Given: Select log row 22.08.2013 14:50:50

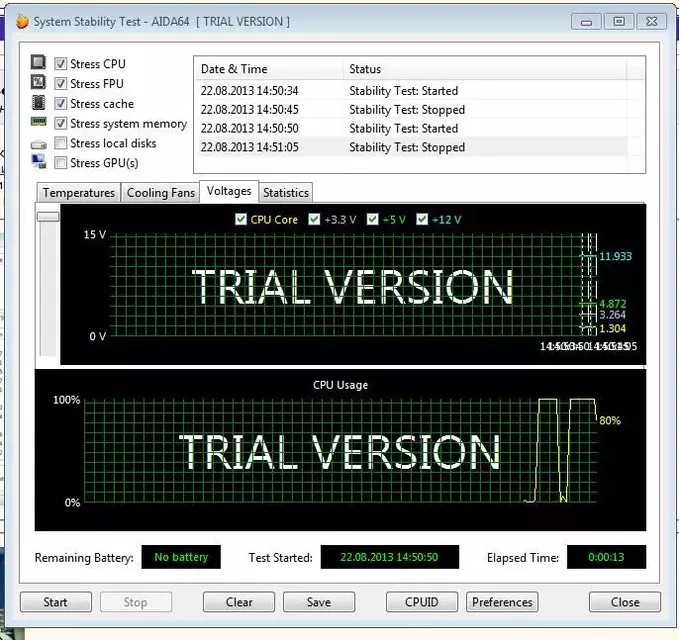Looking at the screenshot, I should (411, 128).
